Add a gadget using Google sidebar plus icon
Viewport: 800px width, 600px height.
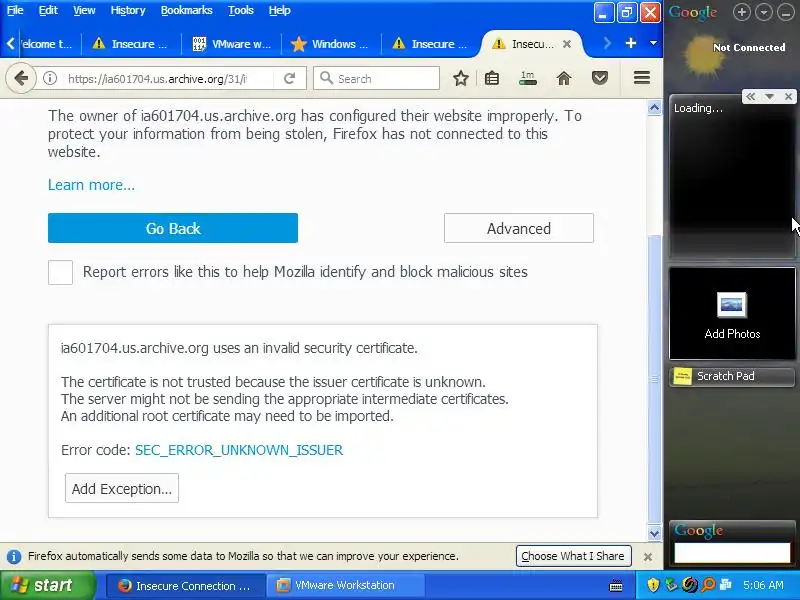click(x=742, y=12)
